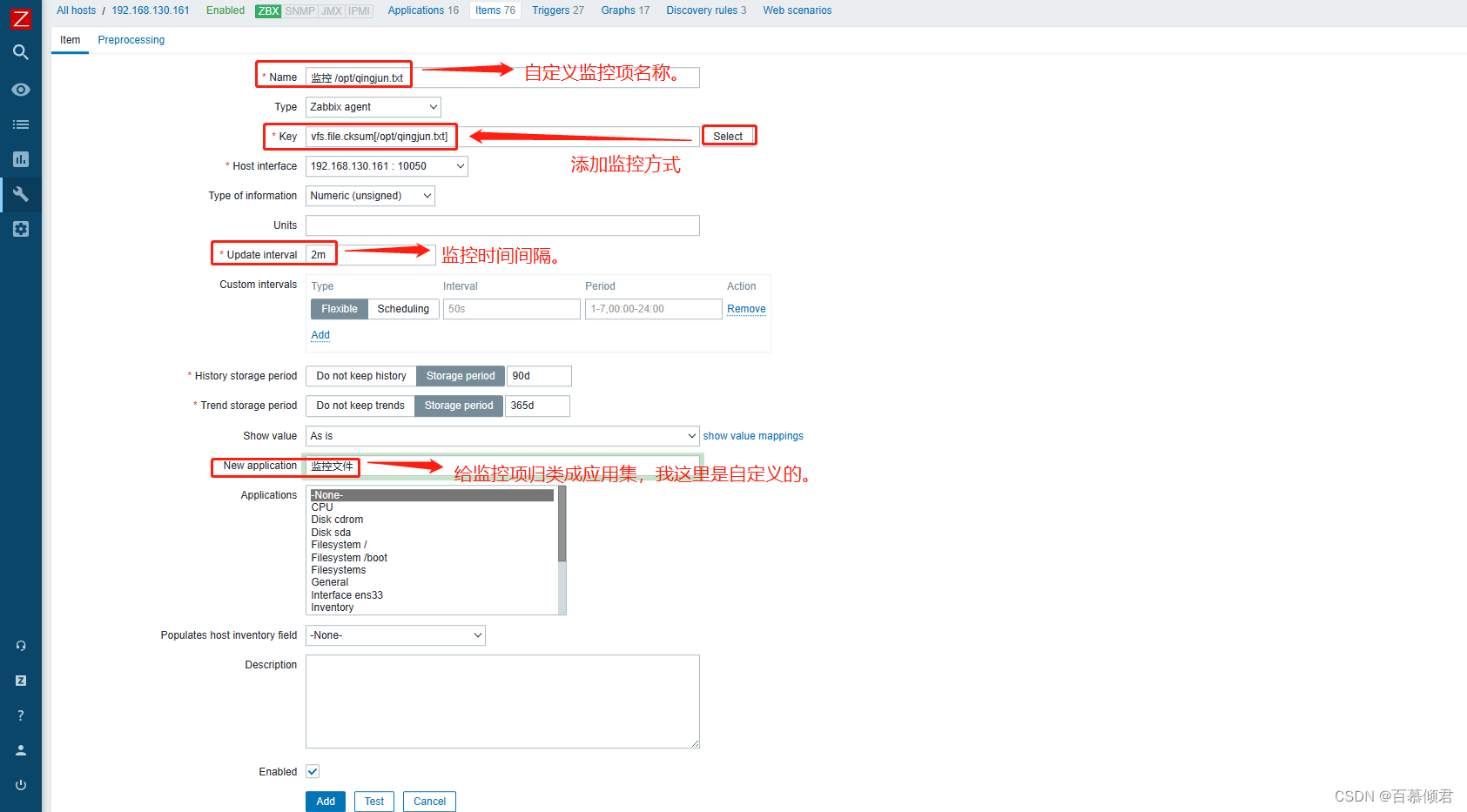Choose Do not keep history
Viewport: 1467px width, 812px height.
tap(361, 376)
